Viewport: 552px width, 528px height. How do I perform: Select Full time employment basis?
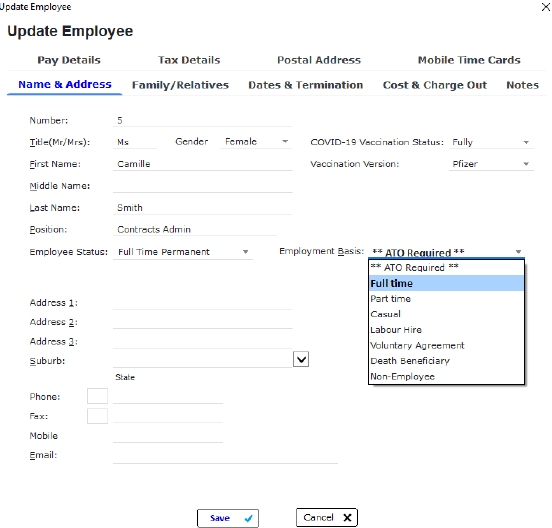point(446,283)
